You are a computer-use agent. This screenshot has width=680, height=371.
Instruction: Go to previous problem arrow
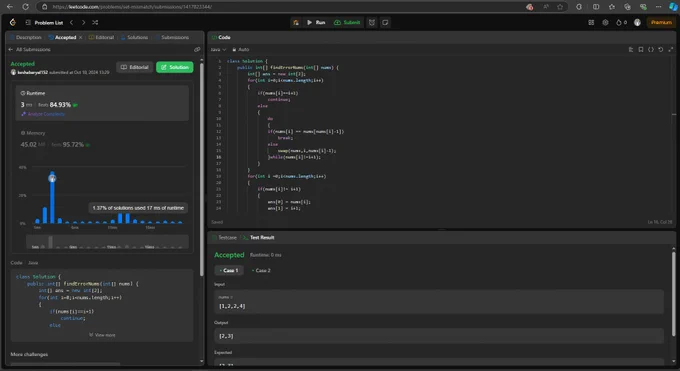pos(72,23)
